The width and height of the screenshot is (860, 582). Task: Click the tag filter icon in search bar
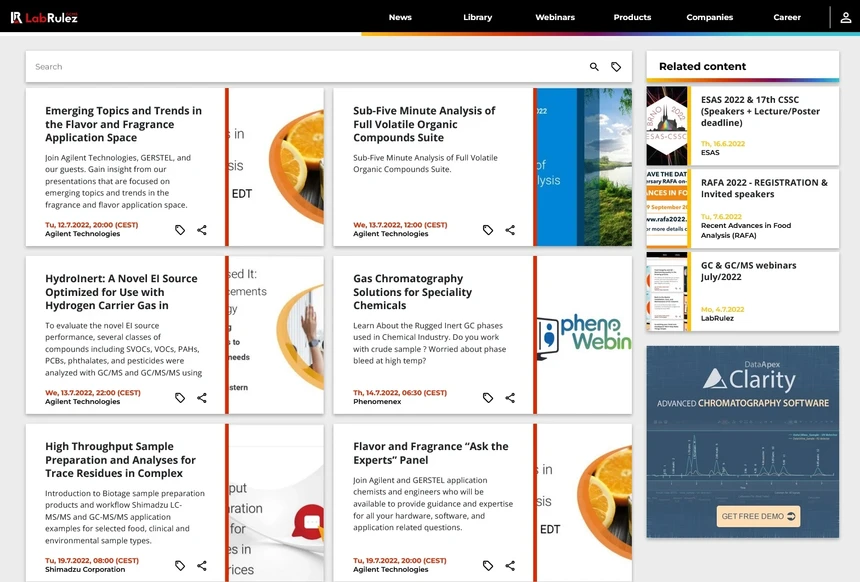pos(616,67)
